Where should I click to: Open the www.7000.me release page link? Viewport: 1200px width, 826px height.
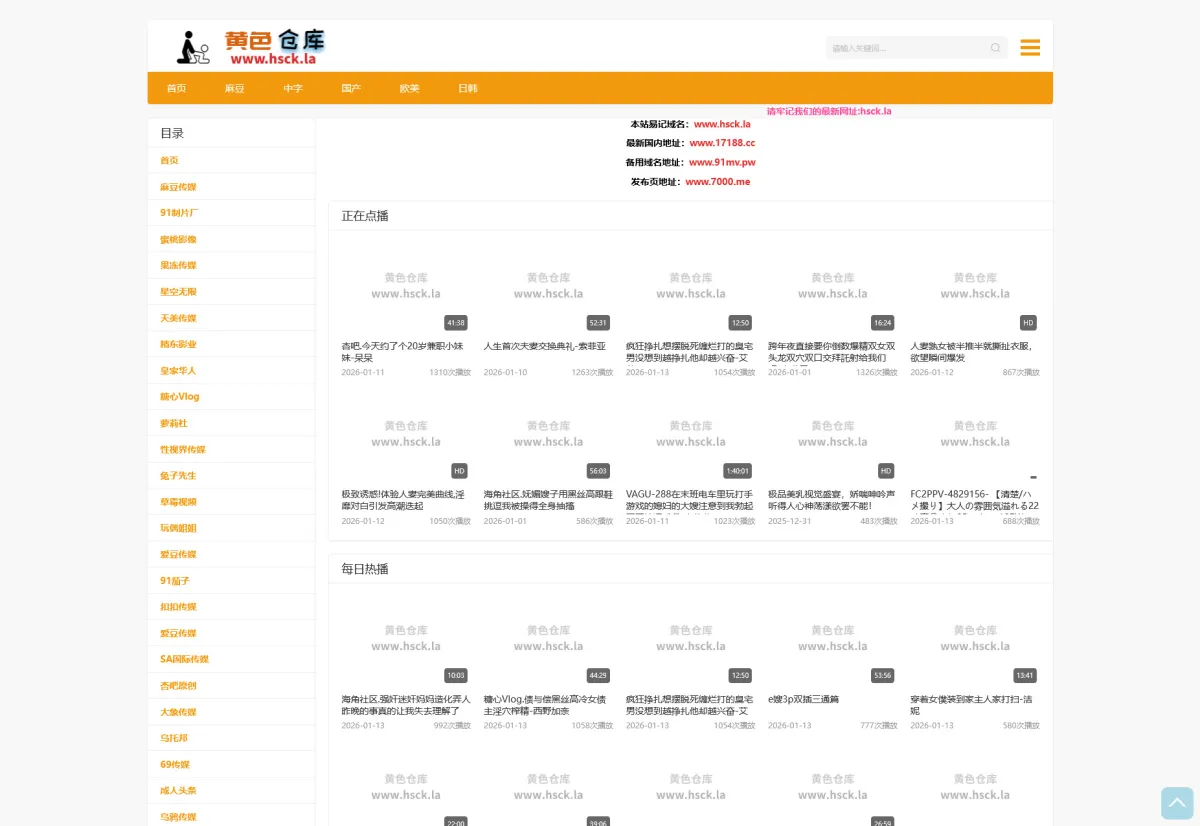point(717,182)
